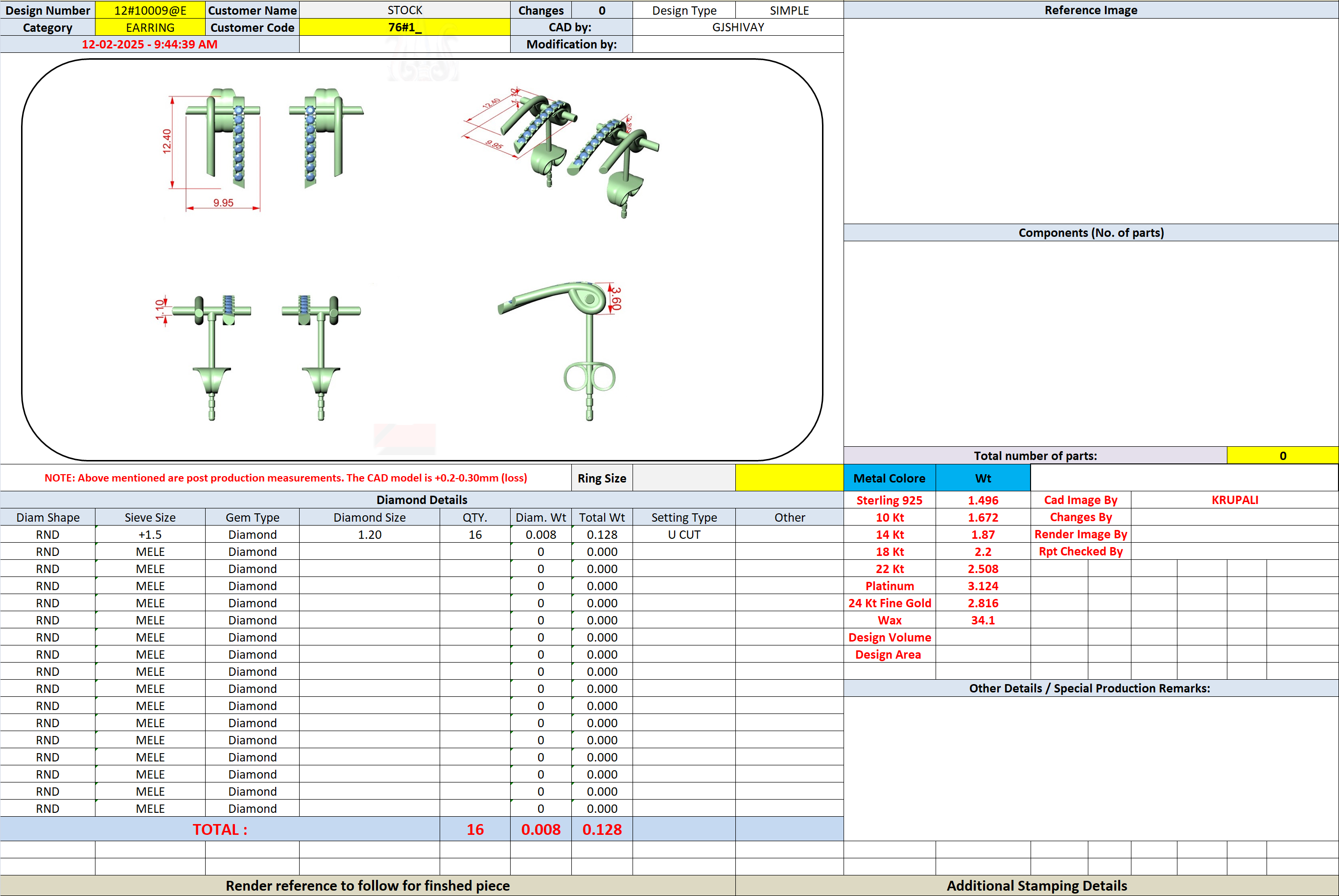The height and width of the screenshot is (896, 1339).
Task: Click the Additional Stamping Details footer cell
Action: click(1036, 885)
